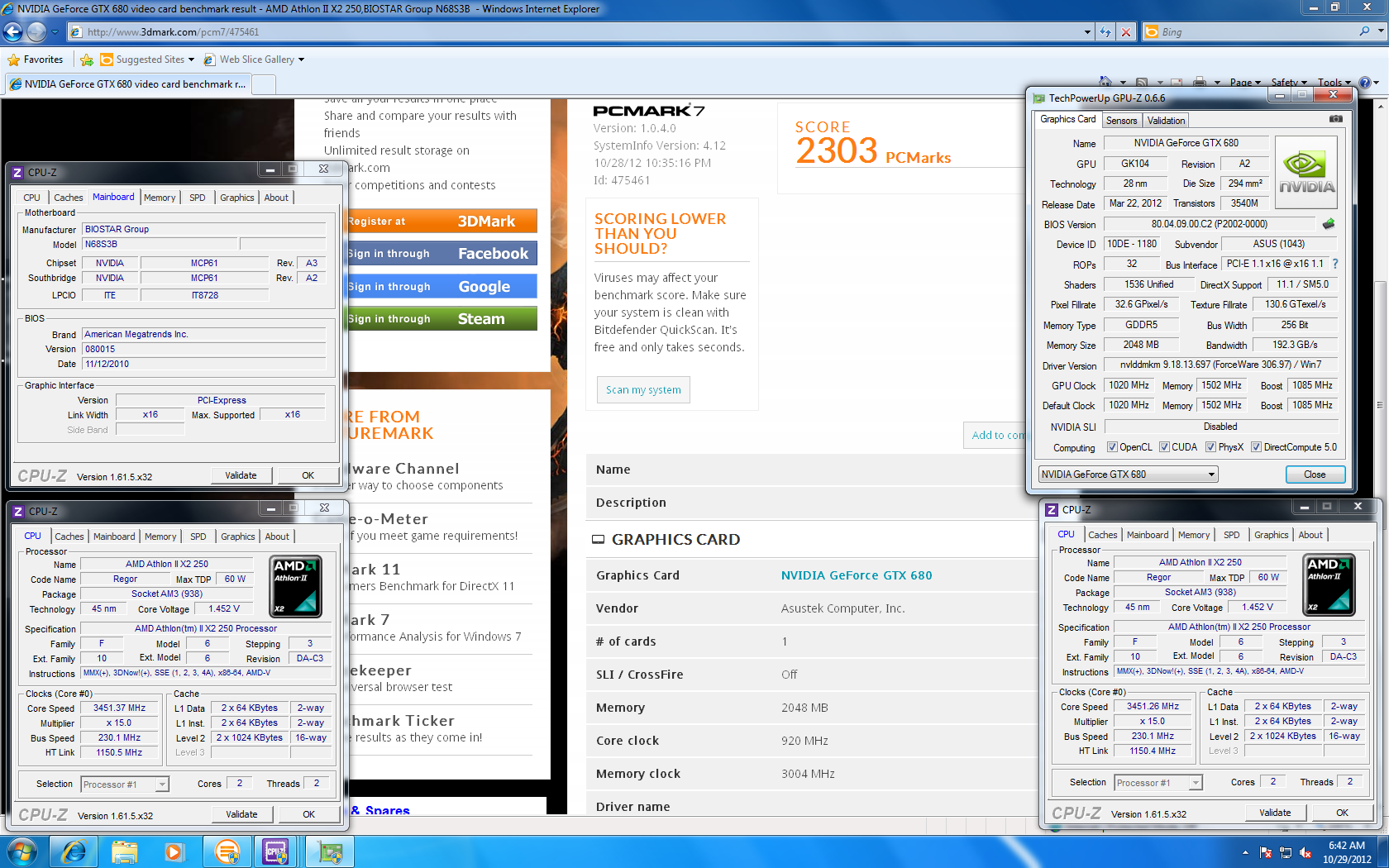The image size is (1389, 868).
Task: Save the BIOS using the chip icon in GPU-Z
Action: tap(1329, 224)
